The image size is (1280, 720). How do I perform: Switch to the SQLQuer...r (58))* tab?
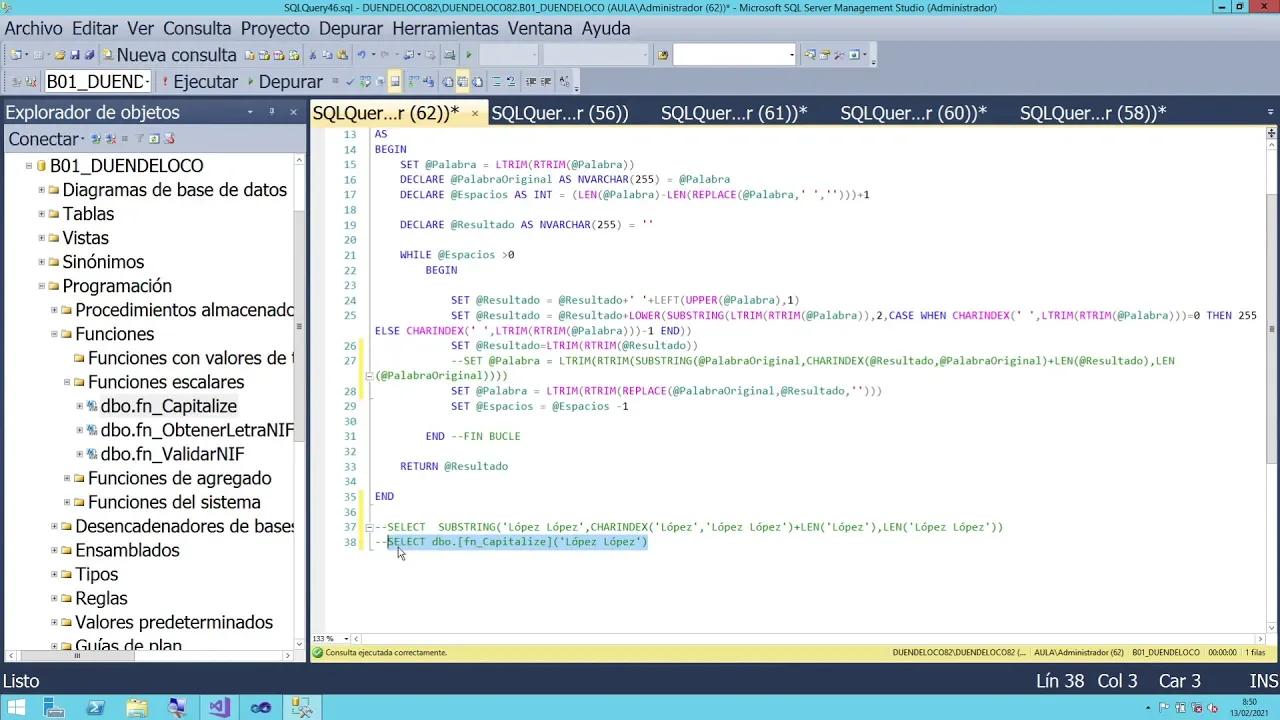[x=1093, y=113]
